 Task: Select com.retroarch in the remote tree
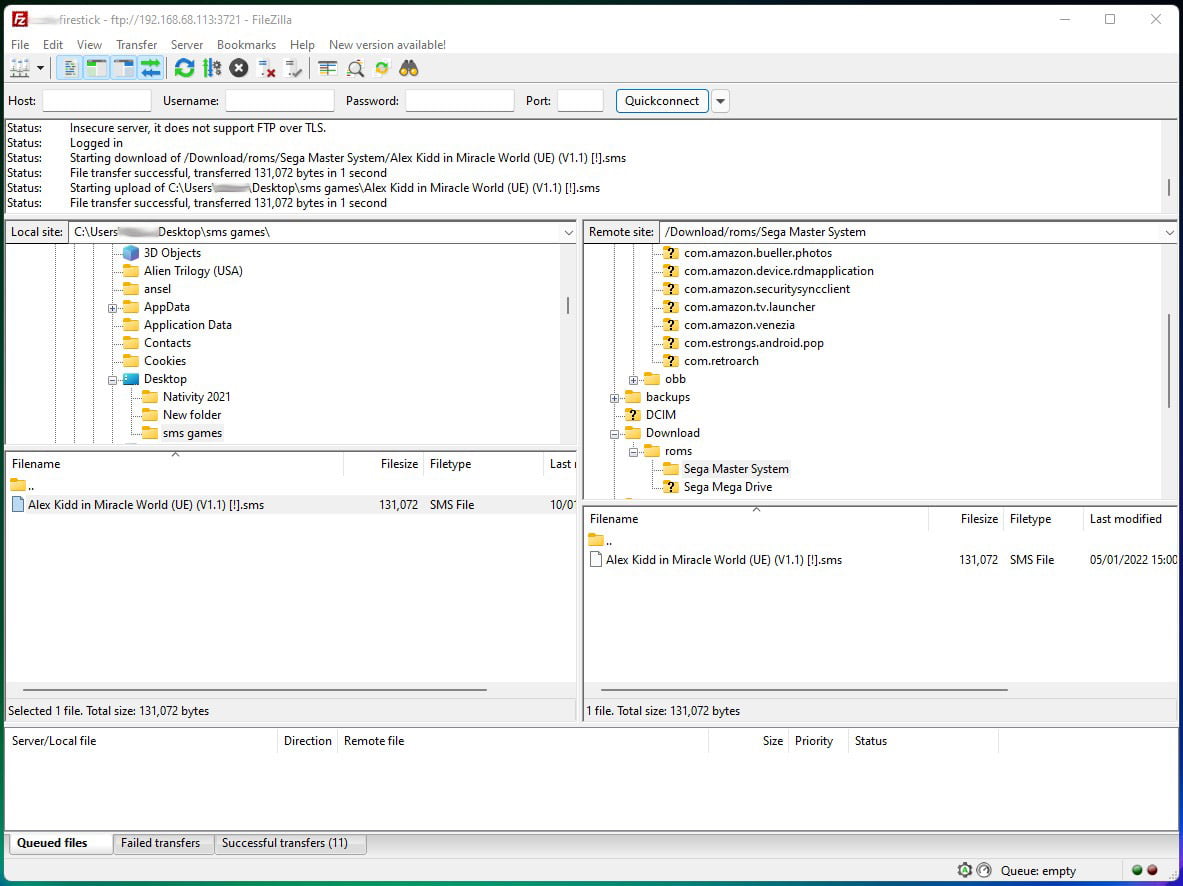[721, 361]
